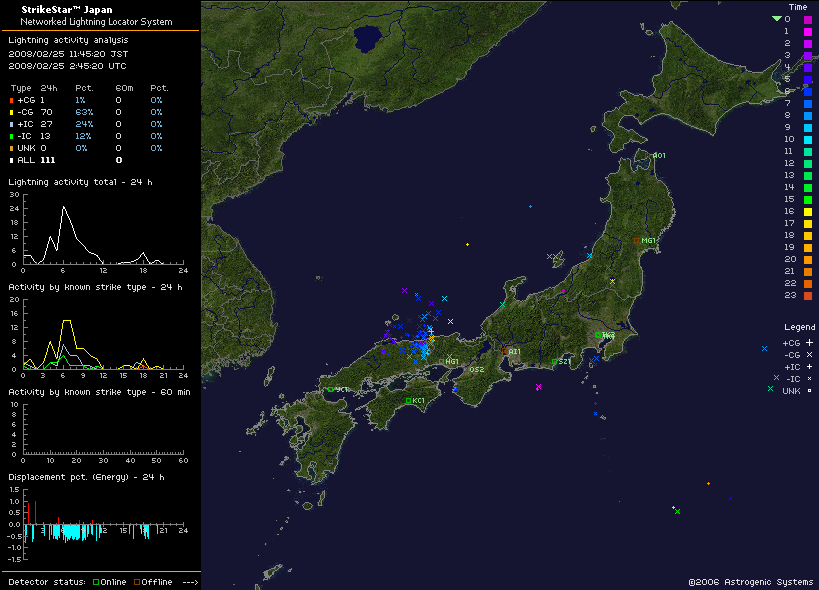Select the offline MG1 detector marker near Sendai
819x590 pixels.
tap(637, 240)
